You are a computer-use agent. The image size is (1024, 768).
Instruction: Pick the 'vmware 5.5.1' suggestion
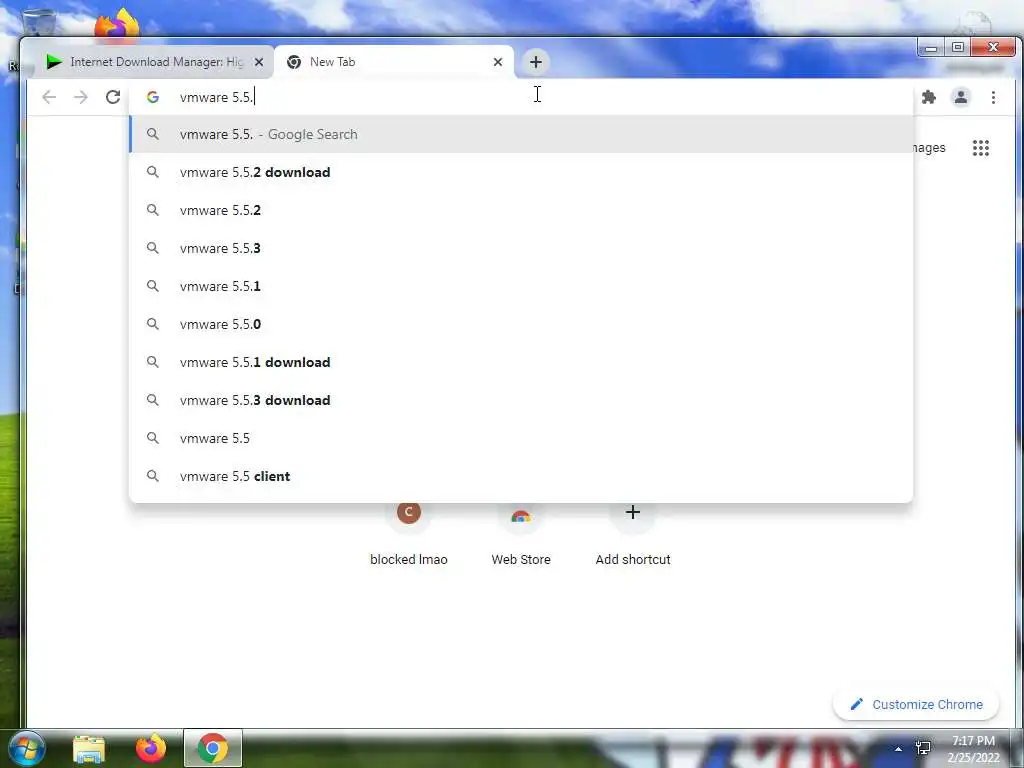tap(521, 286)
